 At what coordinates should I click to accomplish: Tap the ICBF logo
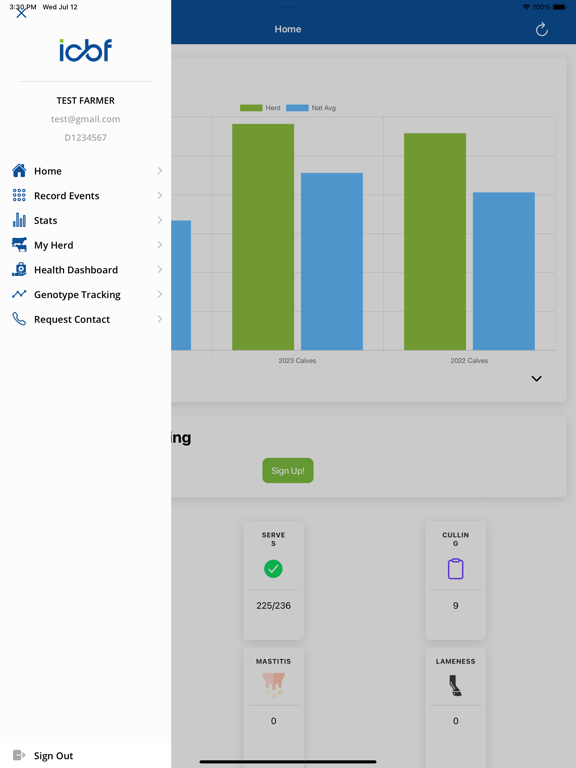[x=86, y=50]
